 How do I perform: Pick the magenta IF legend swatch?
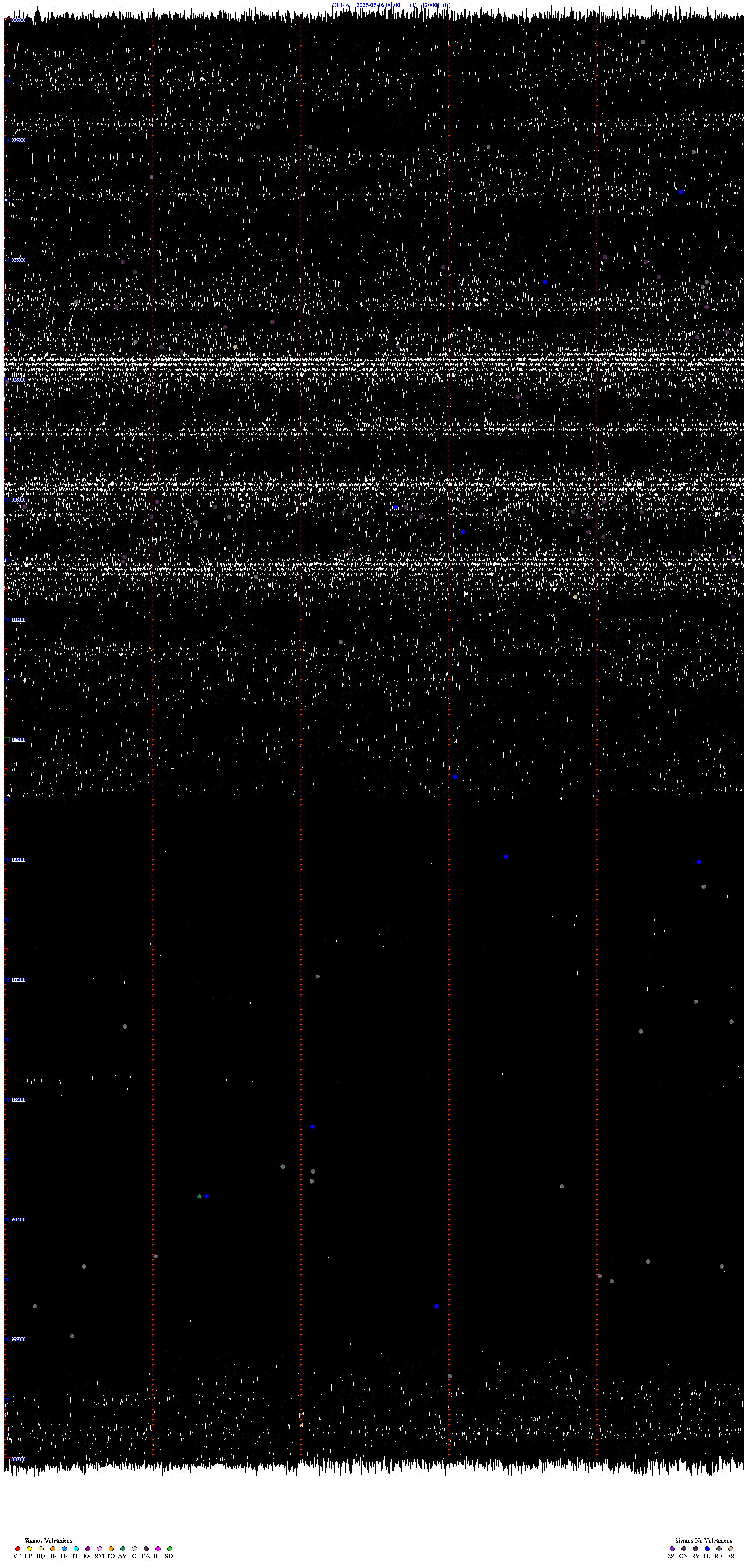pos(158,1549)
